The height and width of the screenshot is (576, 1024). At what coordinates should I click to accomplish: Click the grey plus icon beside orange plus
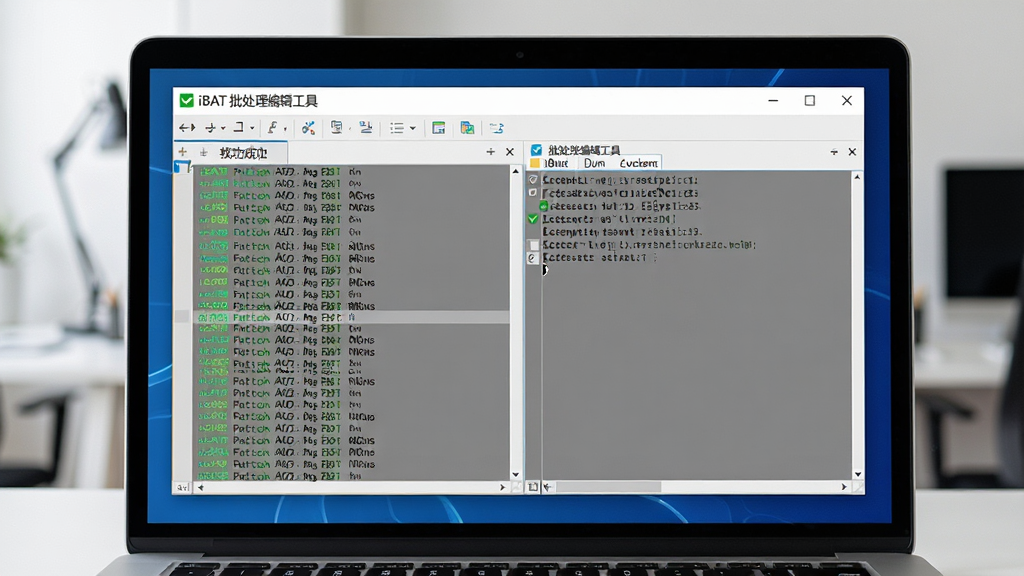pyautogui.click(x=204, y=152)
